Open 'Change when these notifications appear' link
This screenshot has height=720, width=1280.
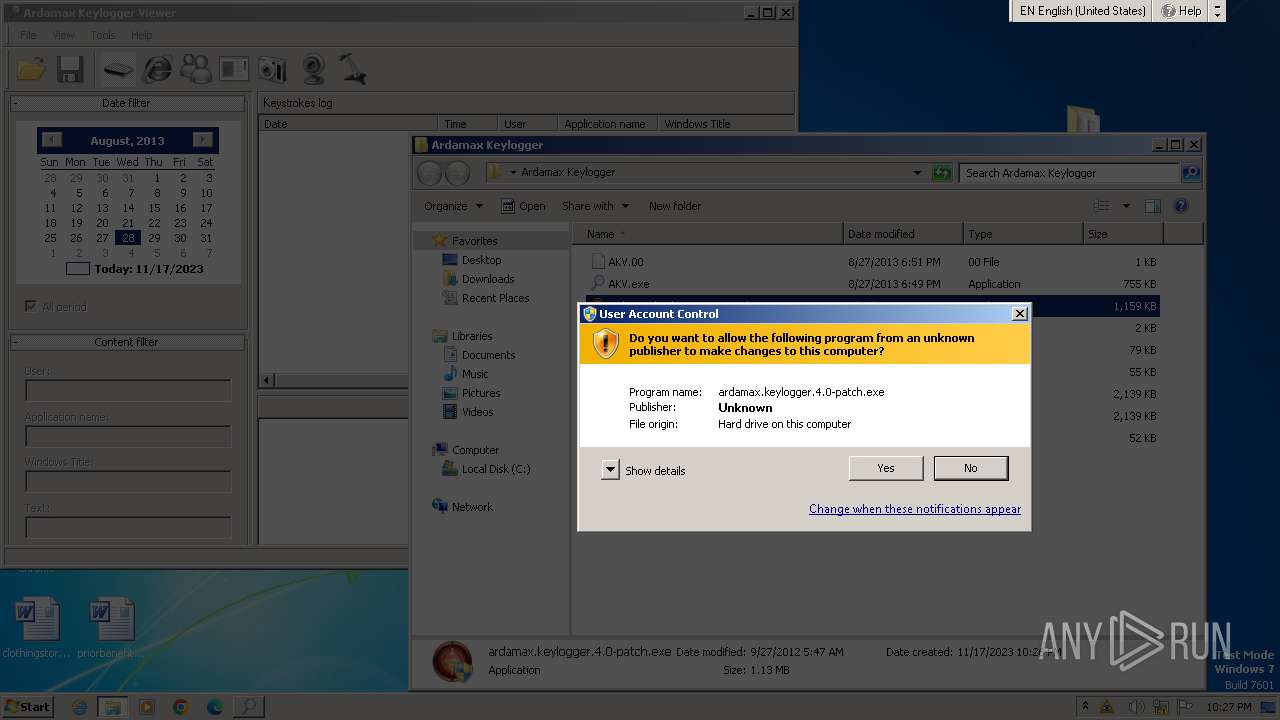tap(914, 509)
